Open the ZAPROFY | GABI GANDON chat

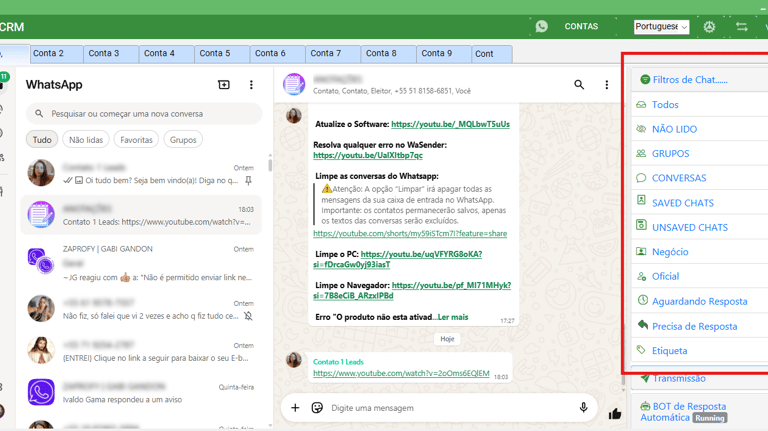pyautogui.click(x=141, y=263)
